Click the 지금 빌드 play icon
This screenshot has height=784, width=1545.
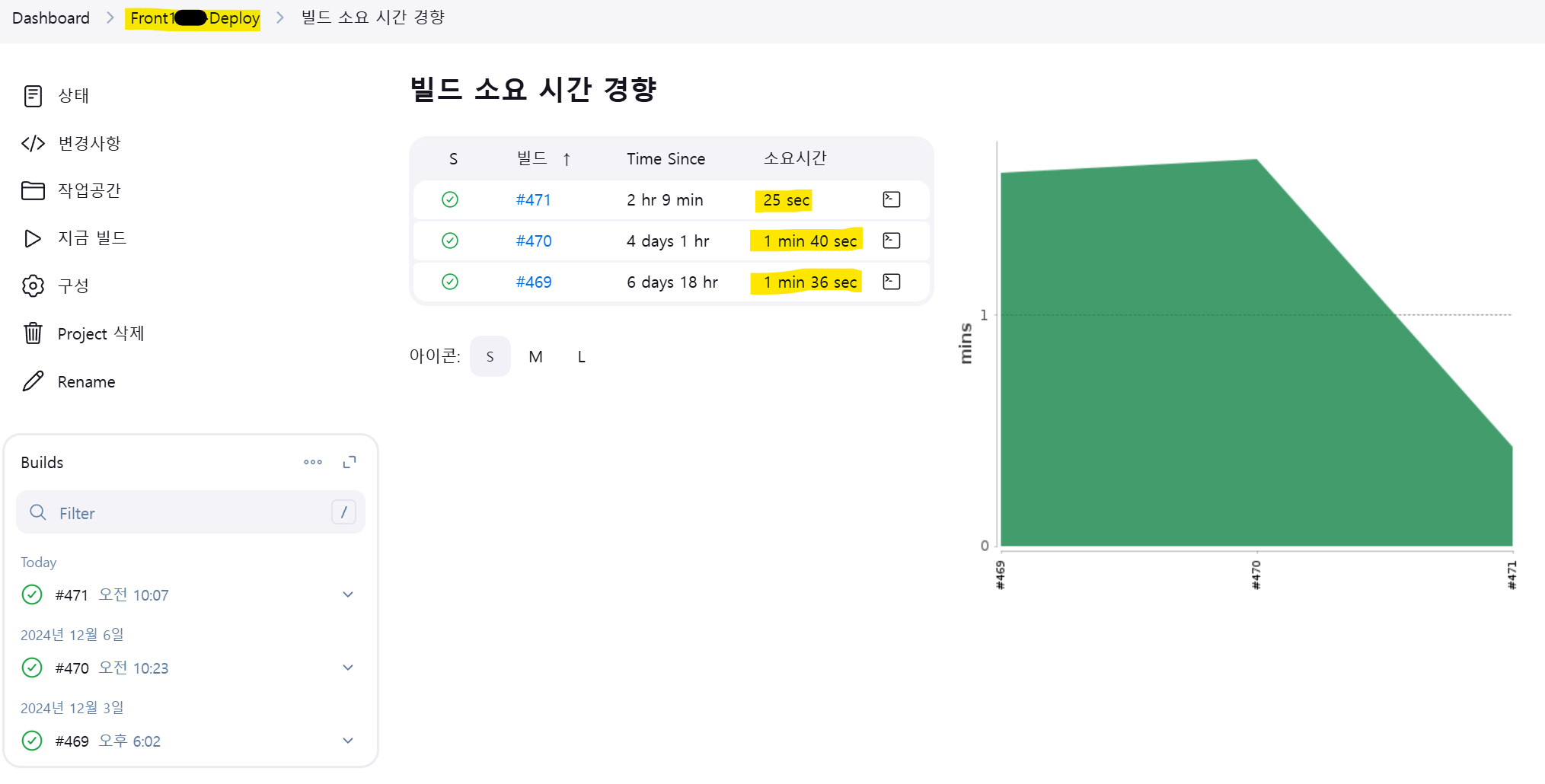[x=33, y=238]
